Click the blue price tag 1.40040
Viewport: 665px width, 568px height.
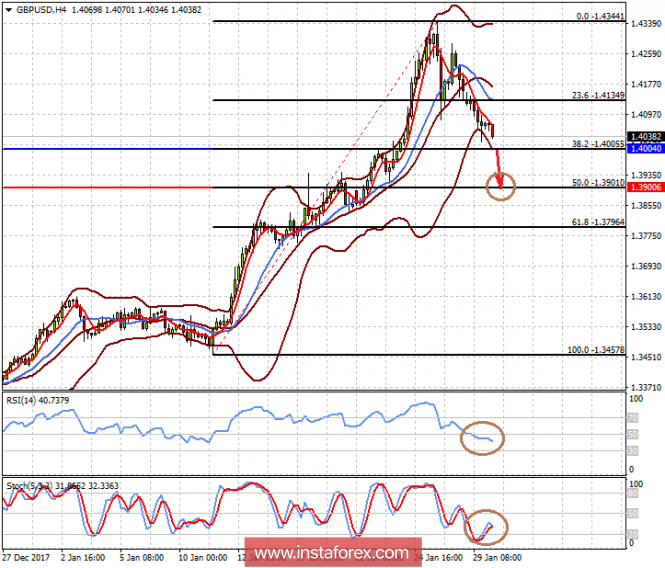coord(645,148)
